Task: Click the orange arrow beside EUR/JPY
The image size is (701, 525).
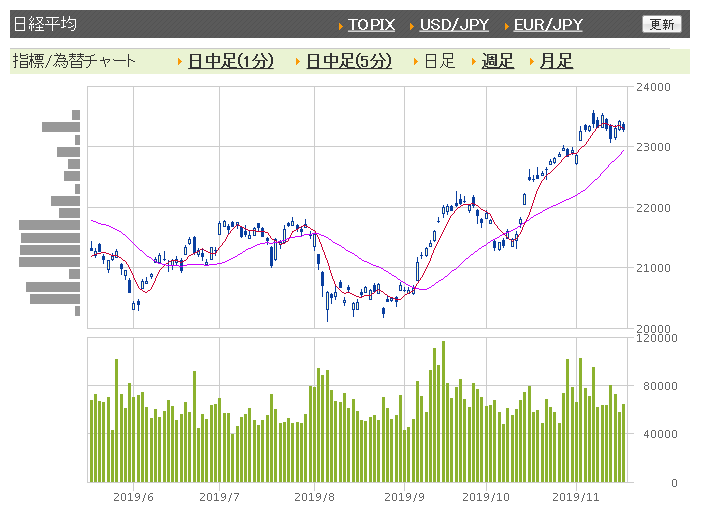Action: click(x=507, y=26)
